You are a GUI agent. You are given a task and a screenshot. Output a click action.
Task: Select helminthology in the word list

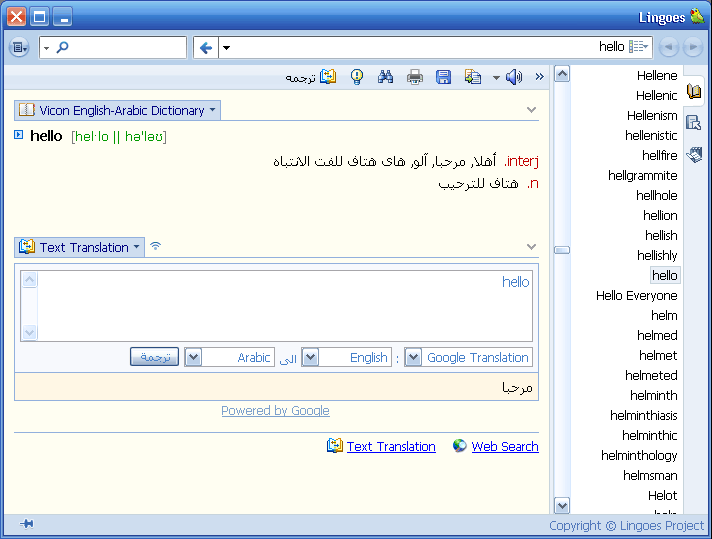tap(639, 455)
